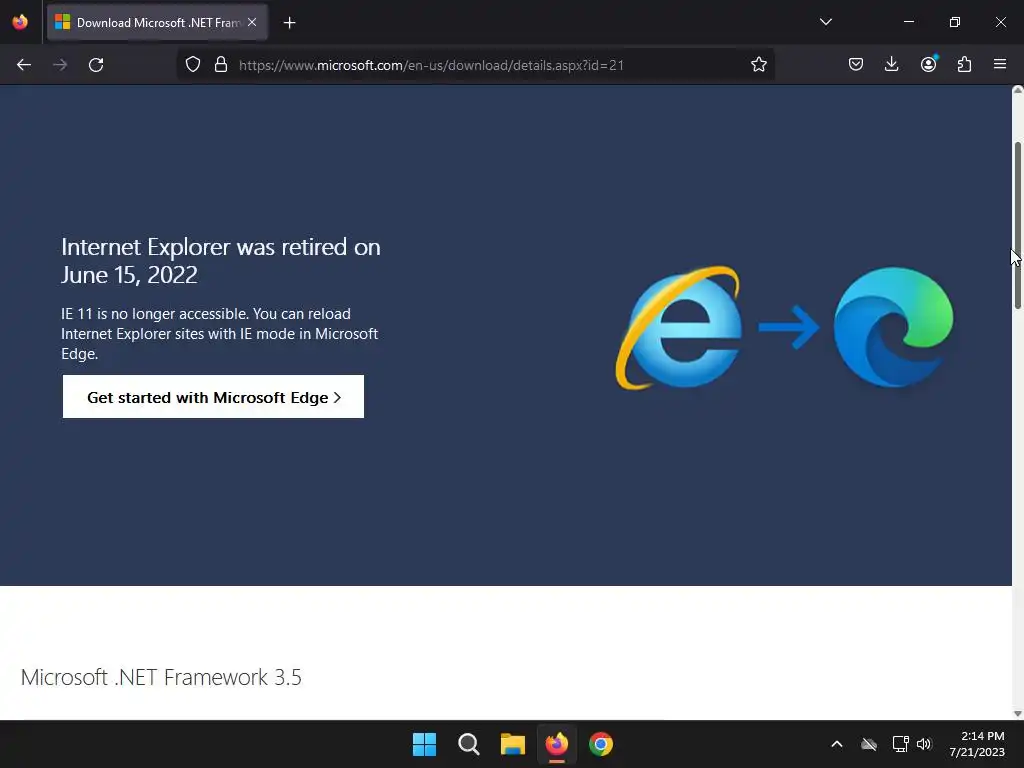Image resolution: width=1024 pixels, height=768 pixels.
Task: Restore down the Firefox window
Action: click(x=955, y=22)
